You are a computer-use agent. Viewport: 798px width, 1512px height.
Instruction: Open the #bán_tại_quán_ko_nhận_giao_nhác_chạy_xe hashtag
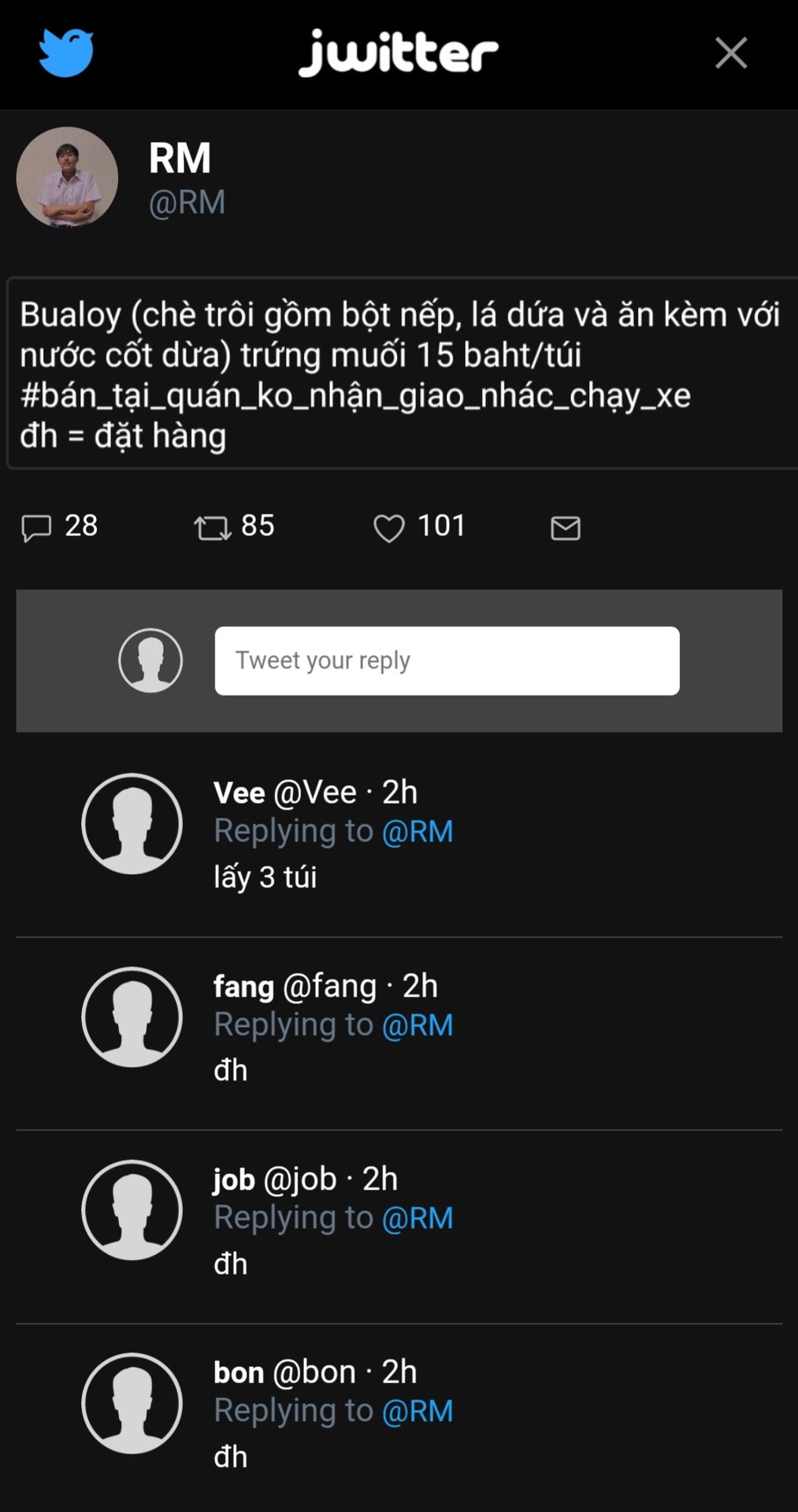tap(355, 395)
